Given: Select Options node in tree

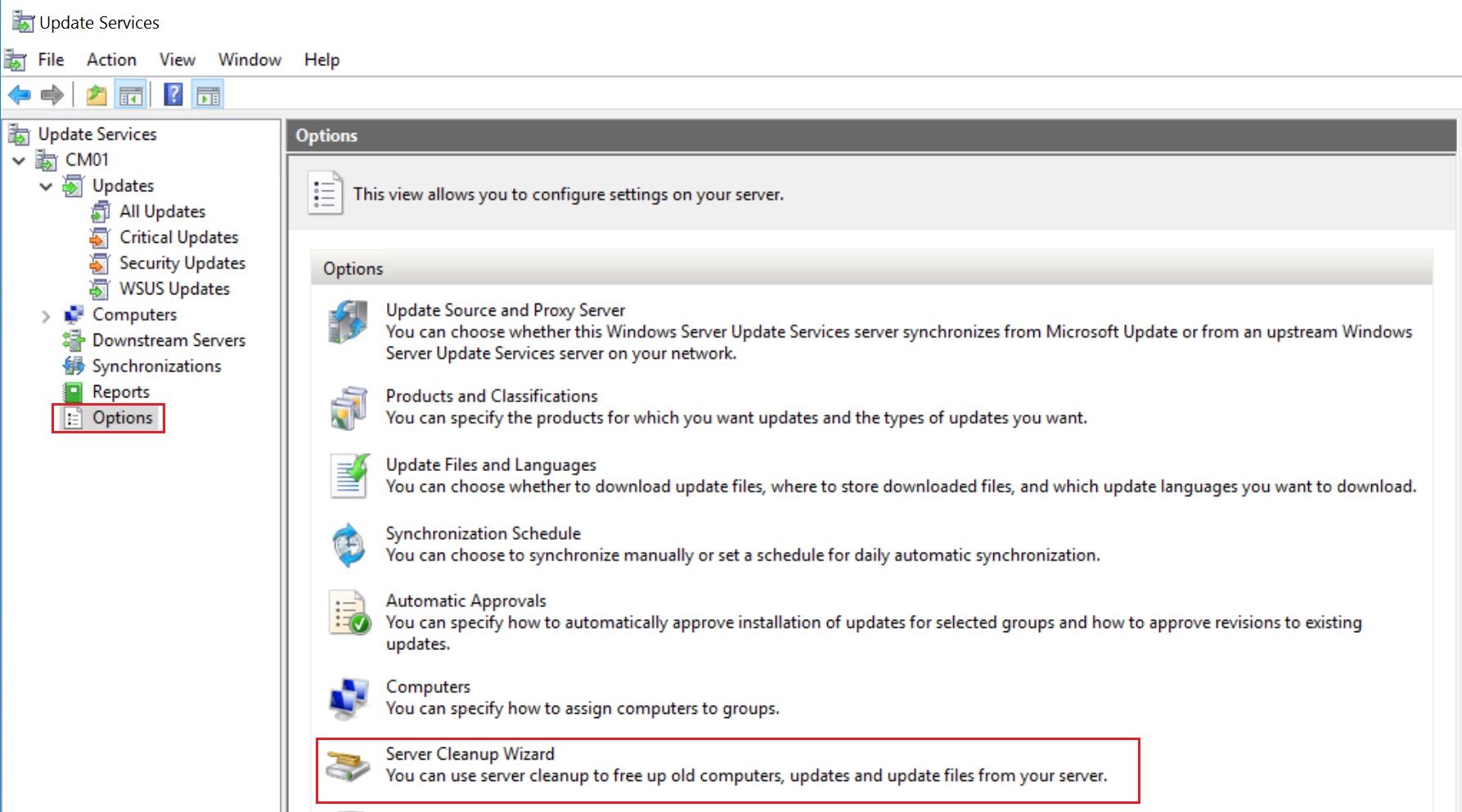Looking at the screenshot, I should pos(123,418).
